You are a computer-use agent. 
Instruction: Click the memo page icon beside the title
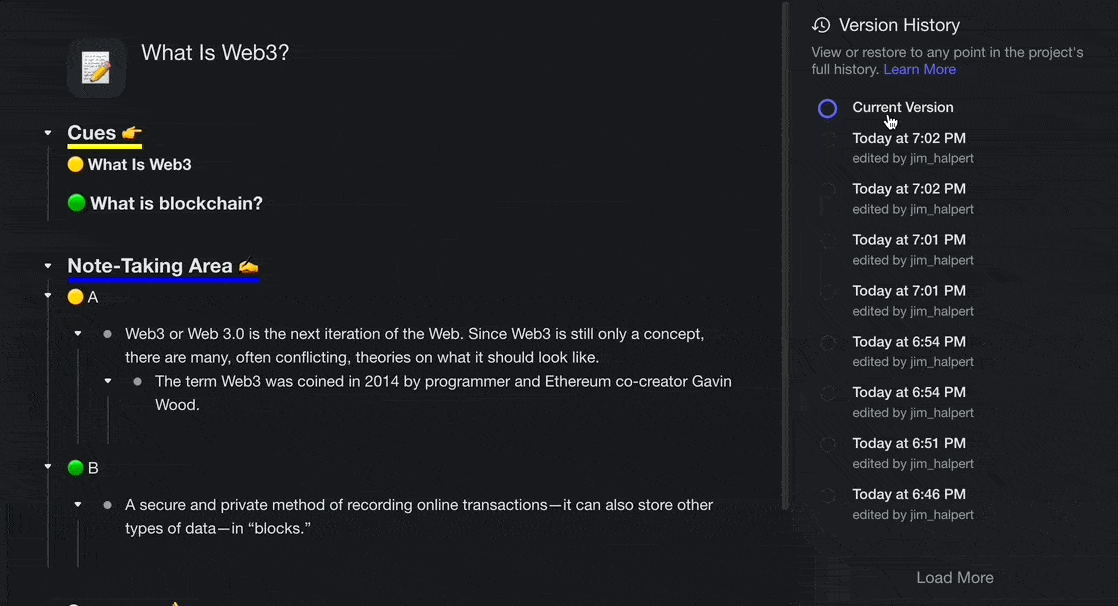point(96,68)
